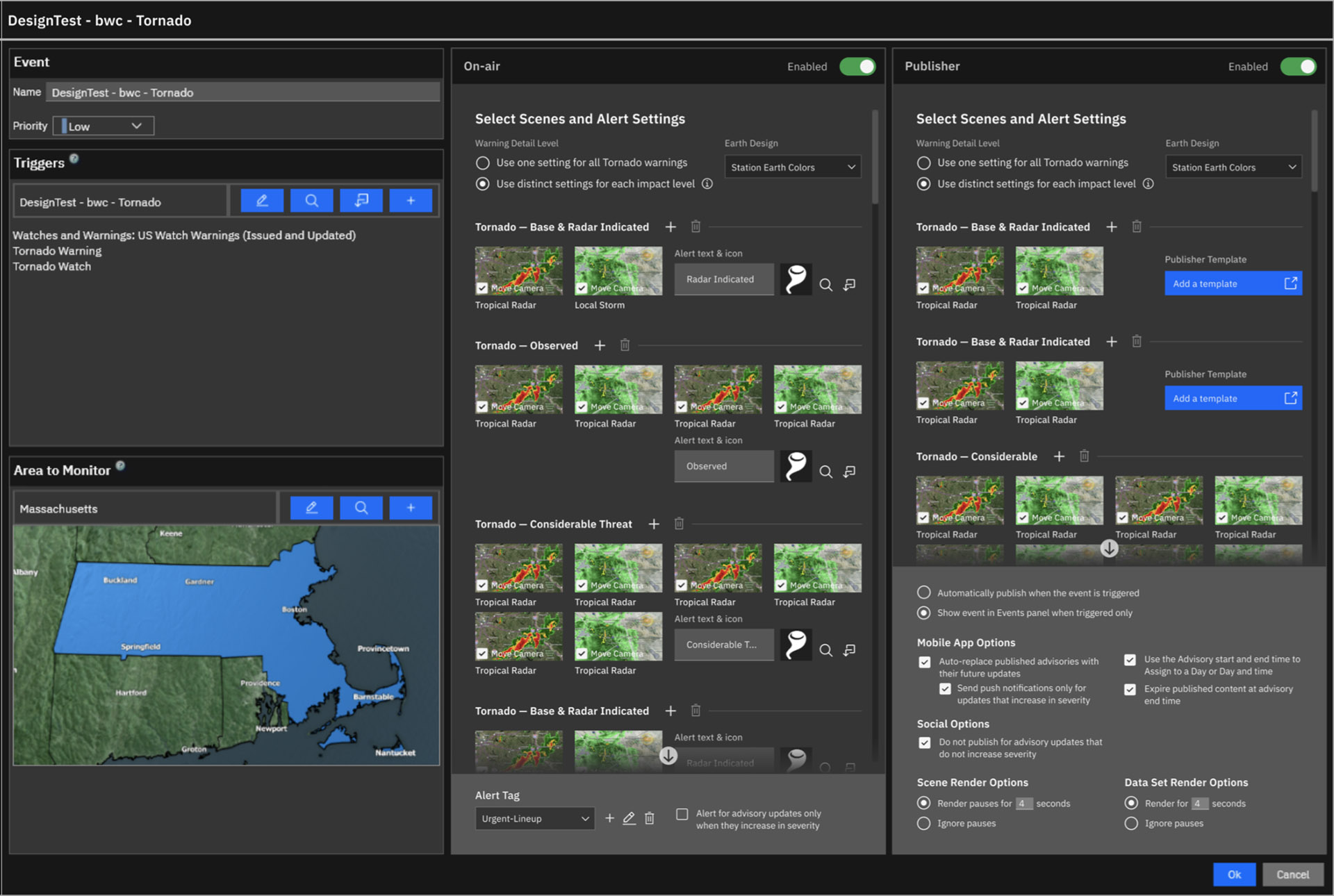Toggle the On-air Enabled switch
Image resolution: width=1334 pixels, height=896 pixels.
click(857, 67)
